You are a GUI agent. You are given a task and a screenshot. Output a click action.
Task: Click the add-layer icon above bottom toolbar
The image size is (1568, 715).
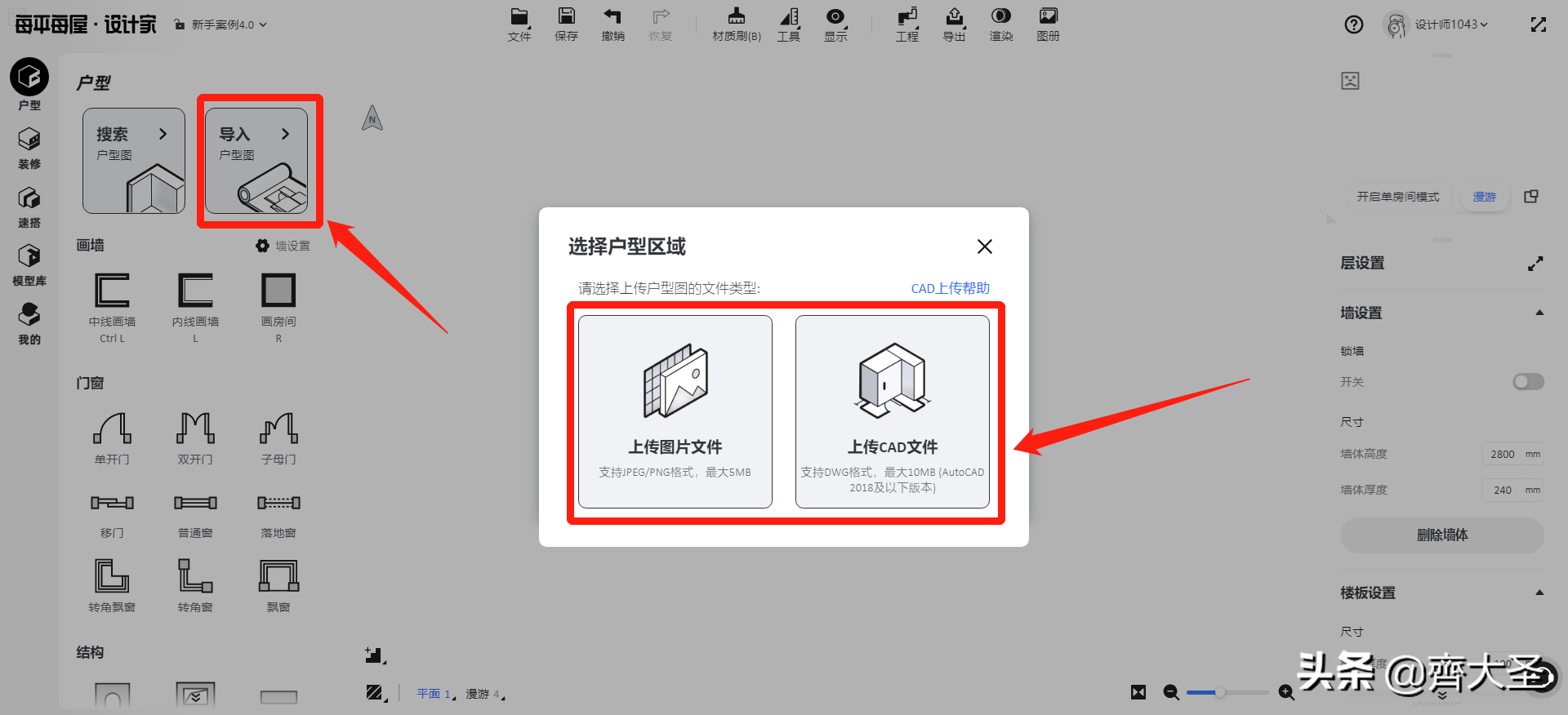coord(375,655)
